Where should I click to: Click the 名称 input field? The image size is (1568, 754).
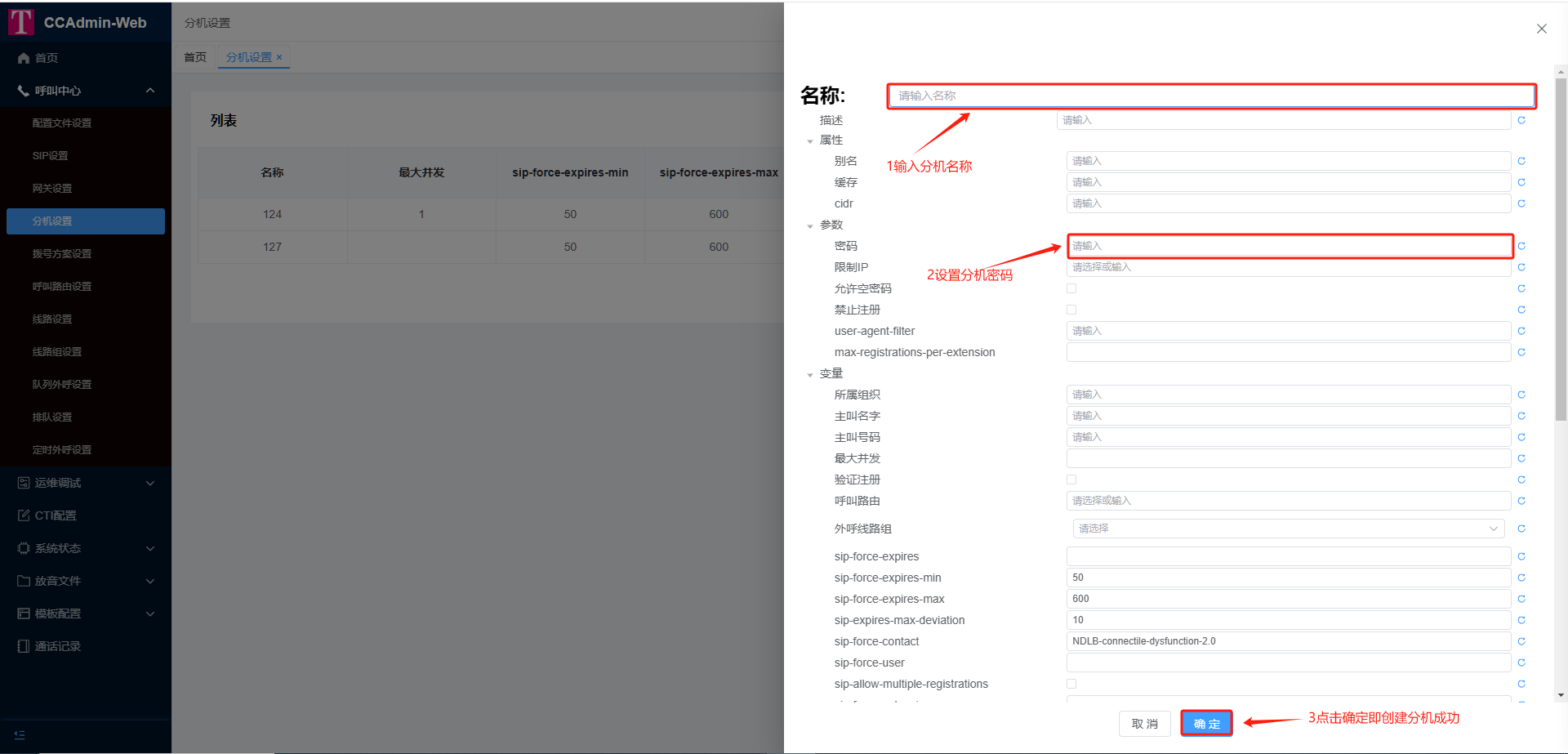(1211, 96)
